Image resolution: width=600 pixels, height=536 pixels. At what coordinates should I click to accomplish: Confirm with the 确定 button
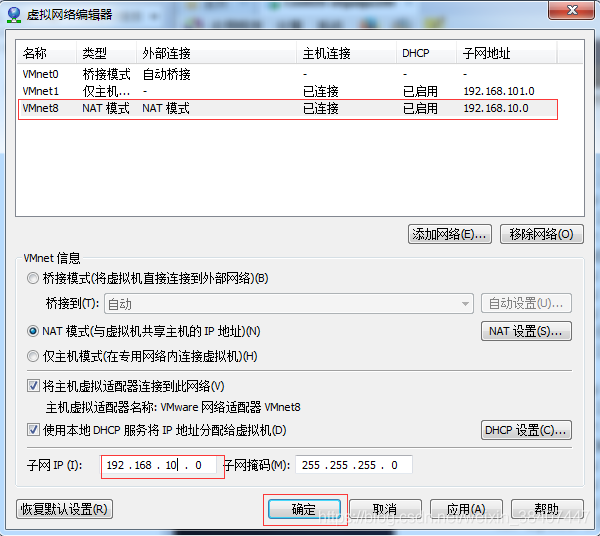point(305,509)
